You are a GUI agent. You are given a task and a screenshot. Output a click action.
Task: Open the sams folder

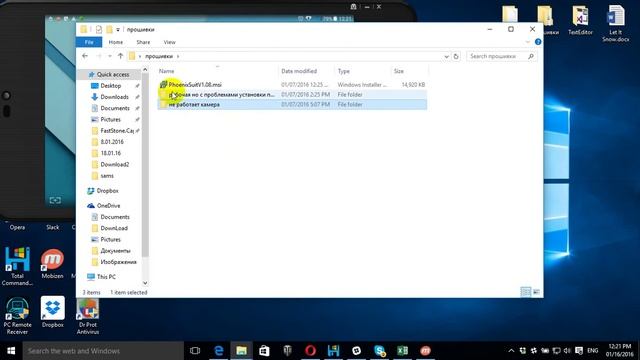click(107, 176)
